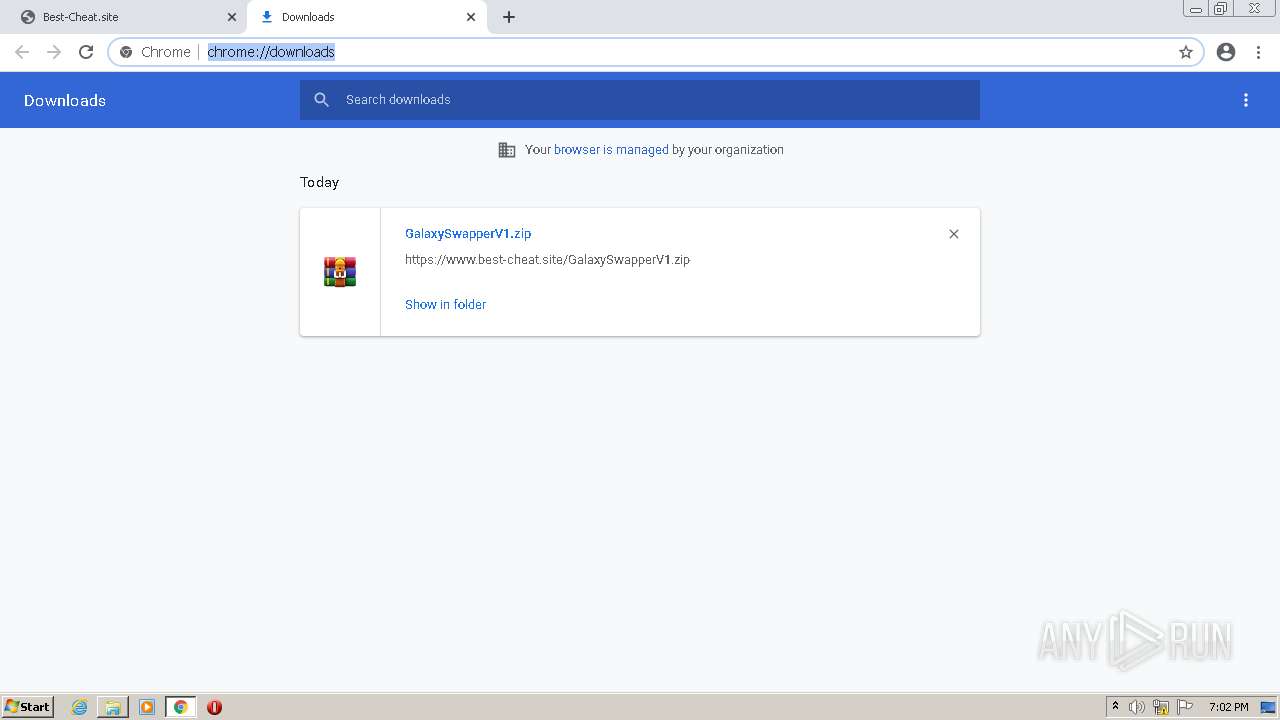Open the Chrome profile avatar
The height and width of the screenshot is (720, 1280).
pos(1226,52)
